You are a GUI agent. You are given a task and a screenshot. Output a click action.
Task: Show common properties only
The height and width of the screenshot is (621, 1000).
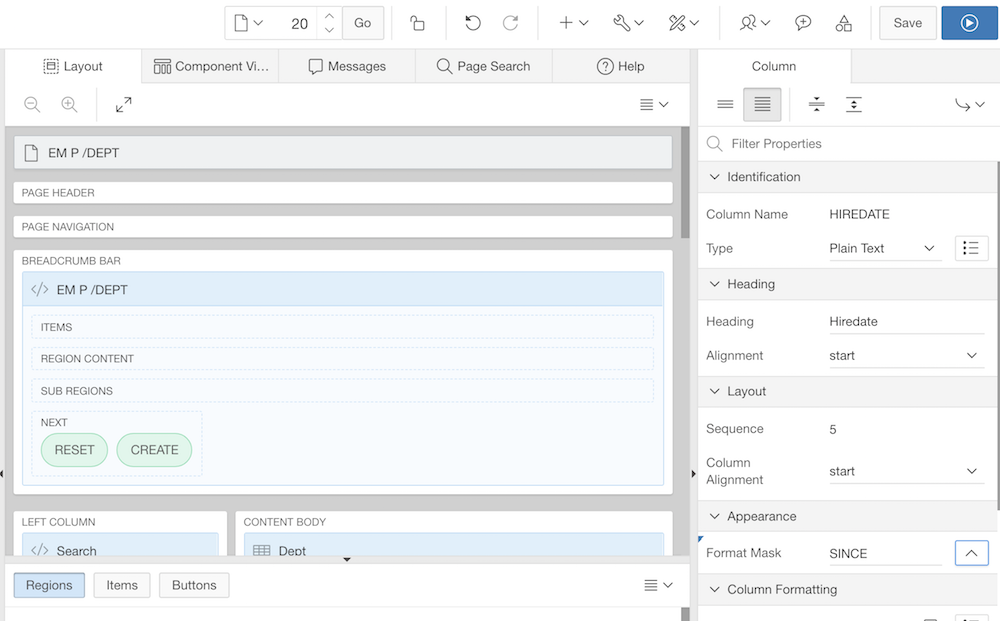coord(725,104)
